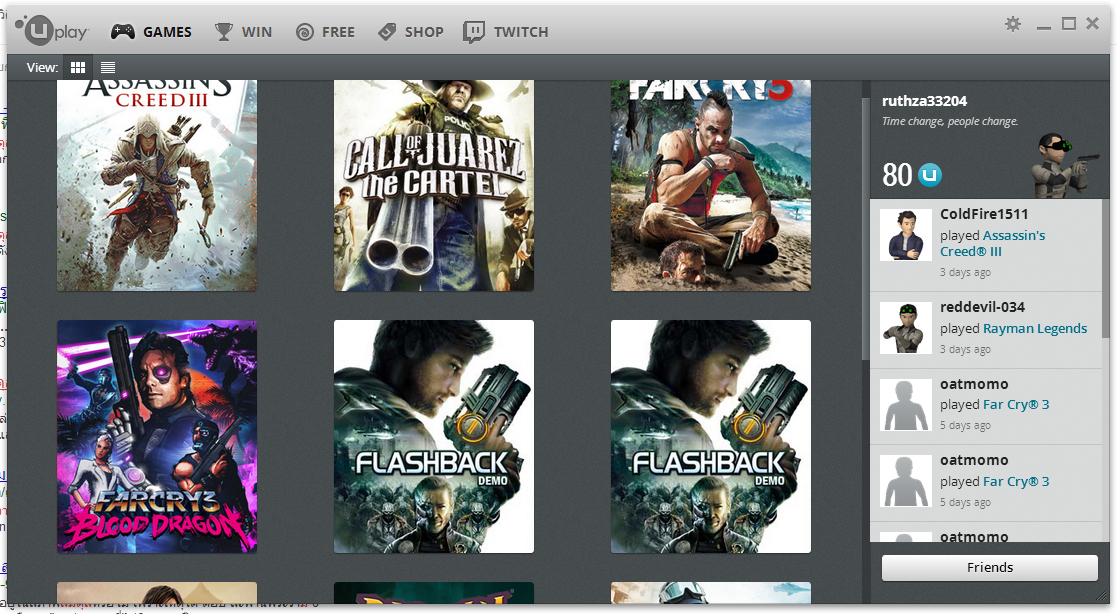Screen dimensions: 1117x614
Task: Click the Friends button
Action: [x=990, y=568]
